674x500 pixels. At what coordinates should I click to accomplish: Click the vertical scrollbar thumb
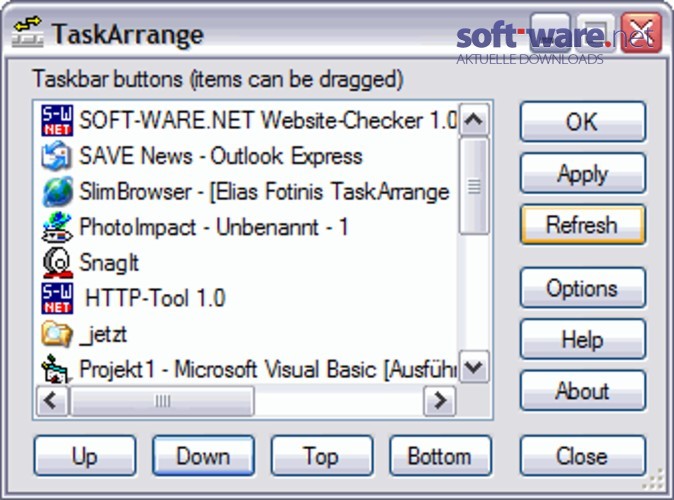474,186
